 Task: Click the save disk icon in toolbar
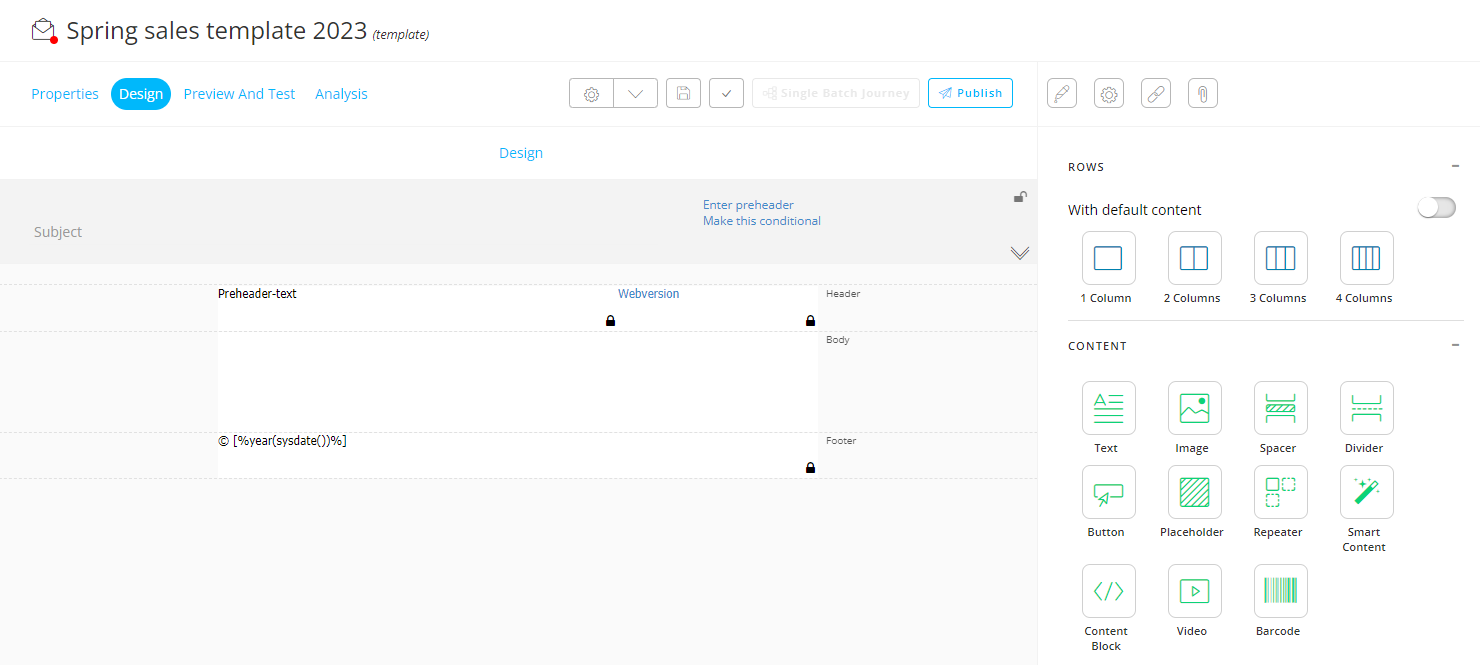coord(683,93)
